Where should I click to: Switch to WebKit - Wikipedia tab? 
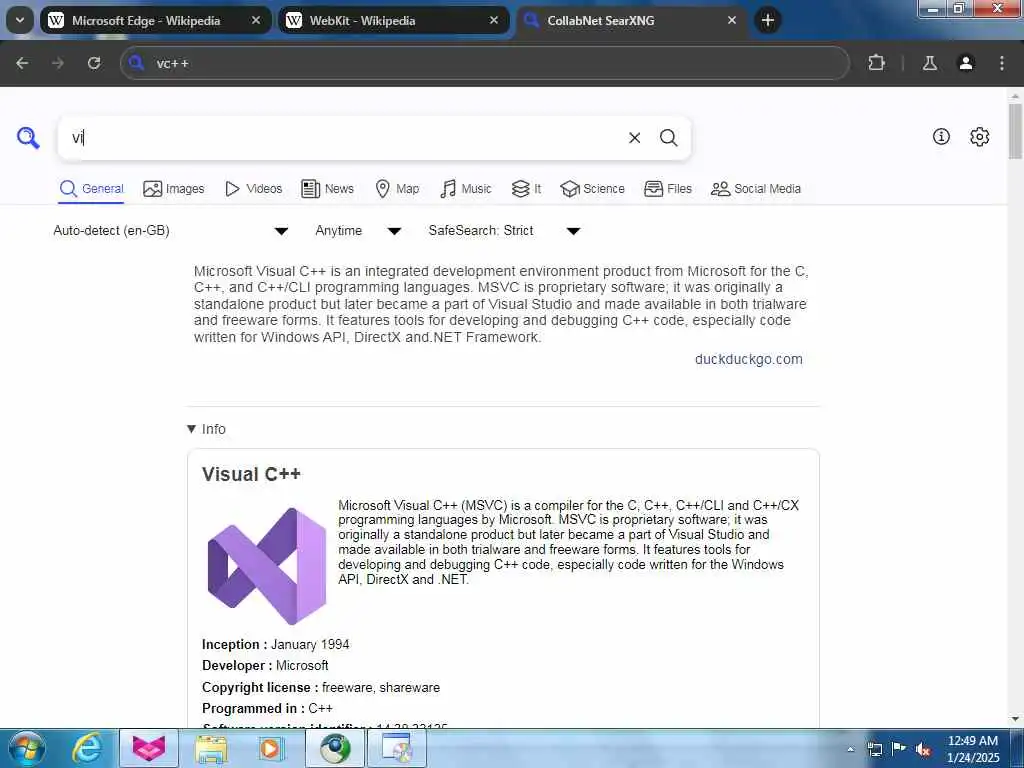coord(393,20)
